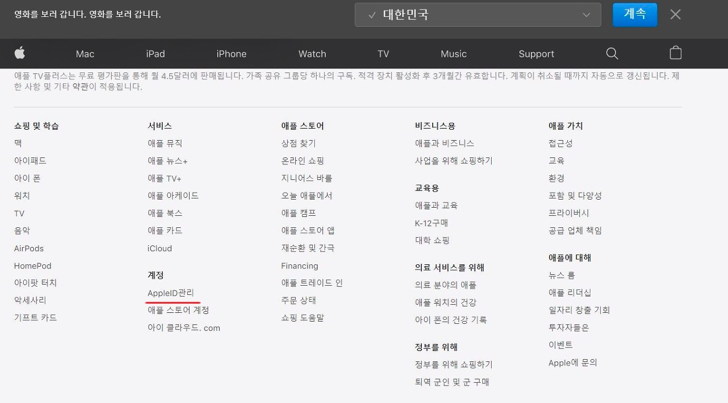Click the 애플 아케이드 link
Viewport: 728px width, 403px height.
click(x=173, y=196)
